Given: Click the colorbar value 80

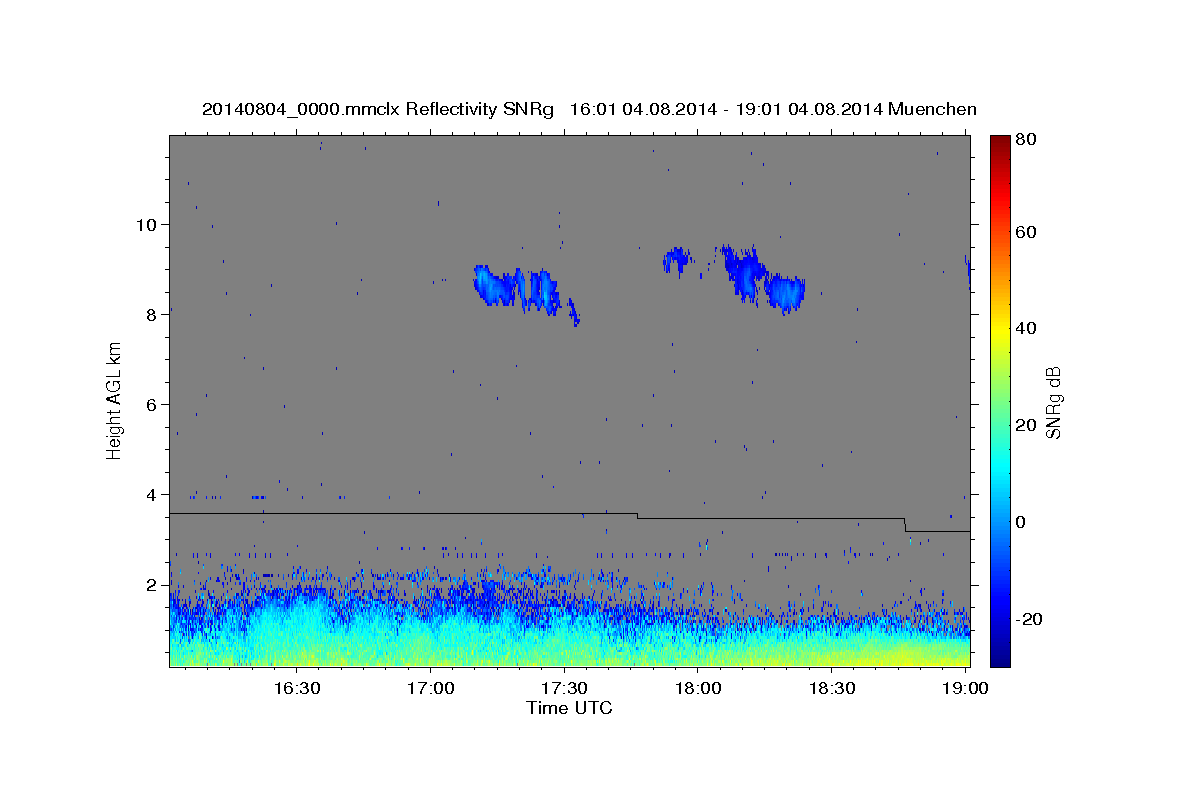Looking at the screenshot, I should [1024, 140].
